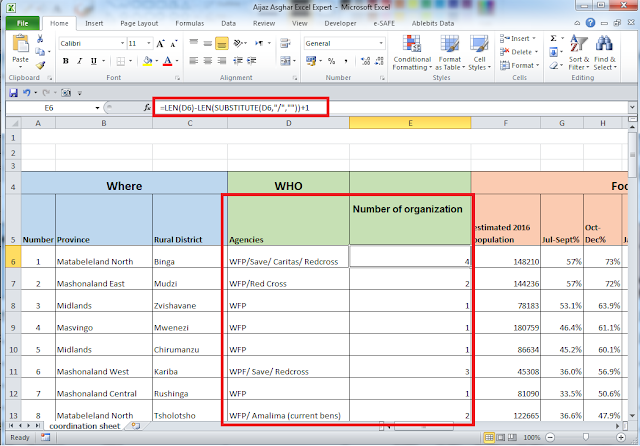The width and height of the screenshot is (640, 446).
Task: Toggle Bold formatting
Action: [x=65, y=61]
